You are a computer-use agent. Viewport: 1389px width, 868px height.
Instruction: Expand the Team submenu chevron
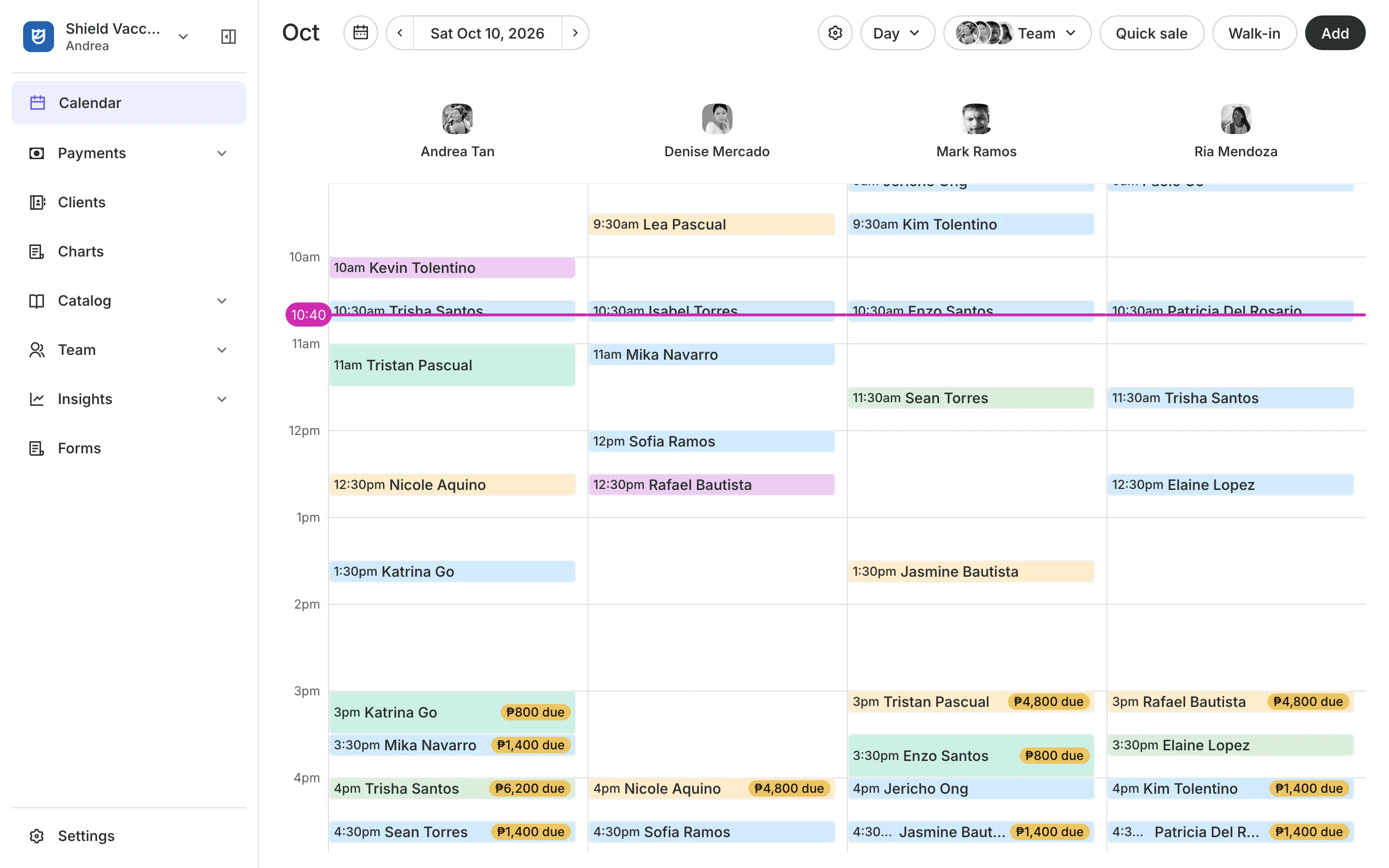tap(222, 350)
